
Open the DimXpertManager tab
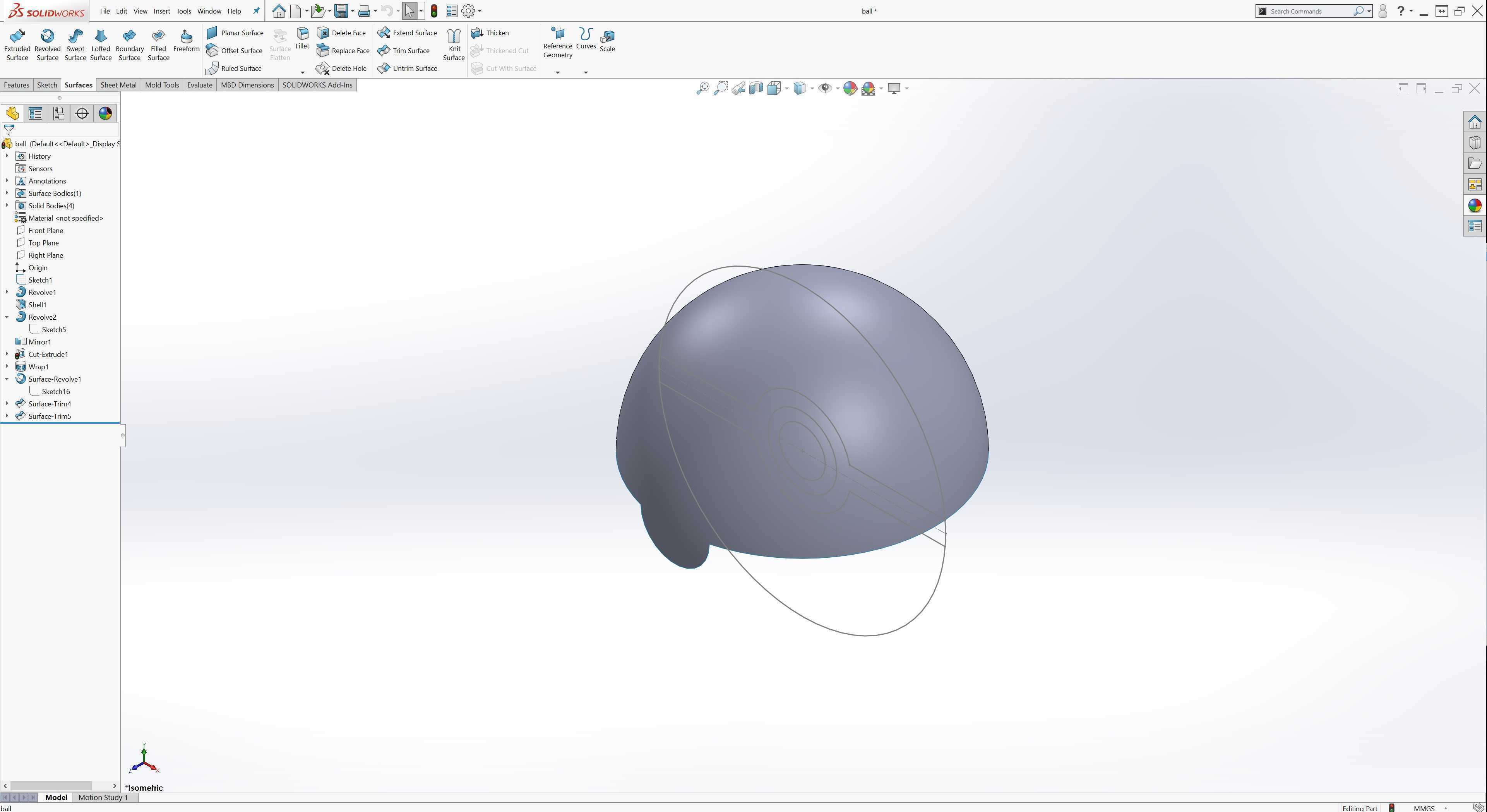tap(82, 113)
